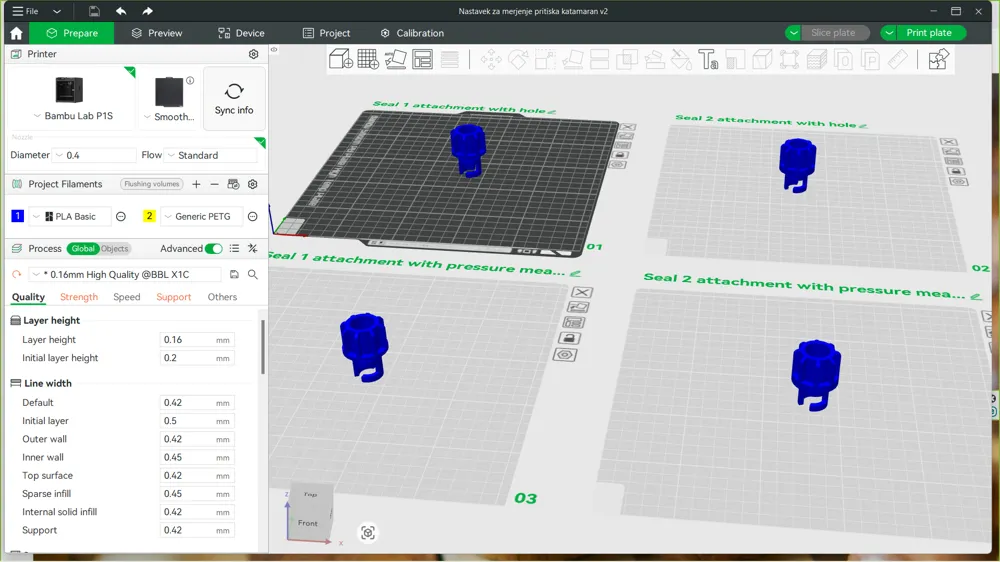The height and width of the screenshot is (562, 1000).
Task: Open the Flow Standard dropdown
Action: 212,155
